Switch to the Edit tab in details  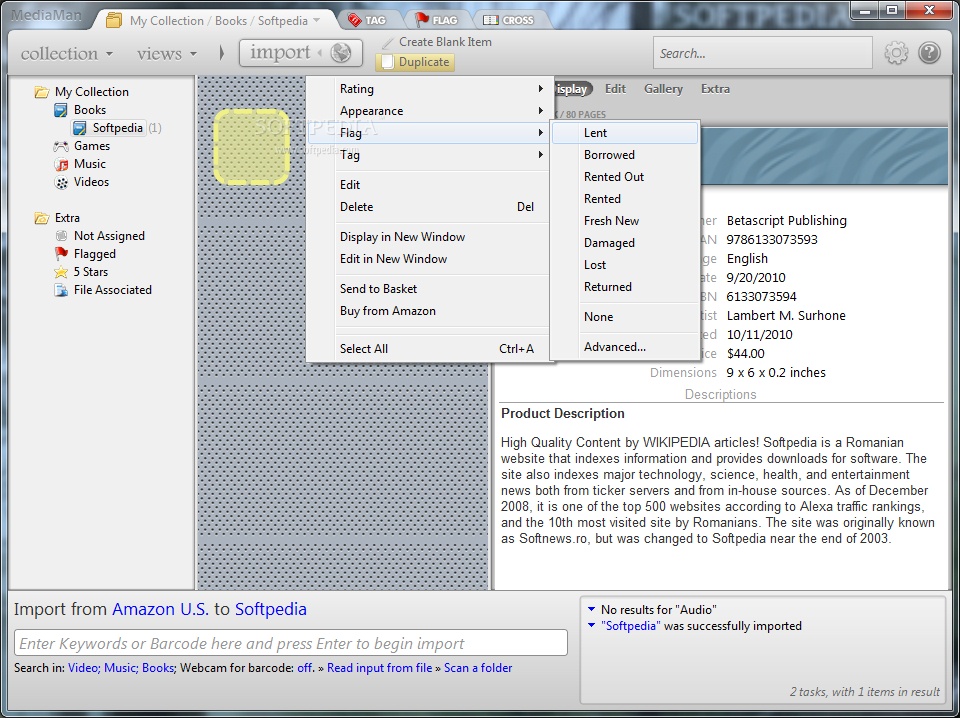pos(615,89)
